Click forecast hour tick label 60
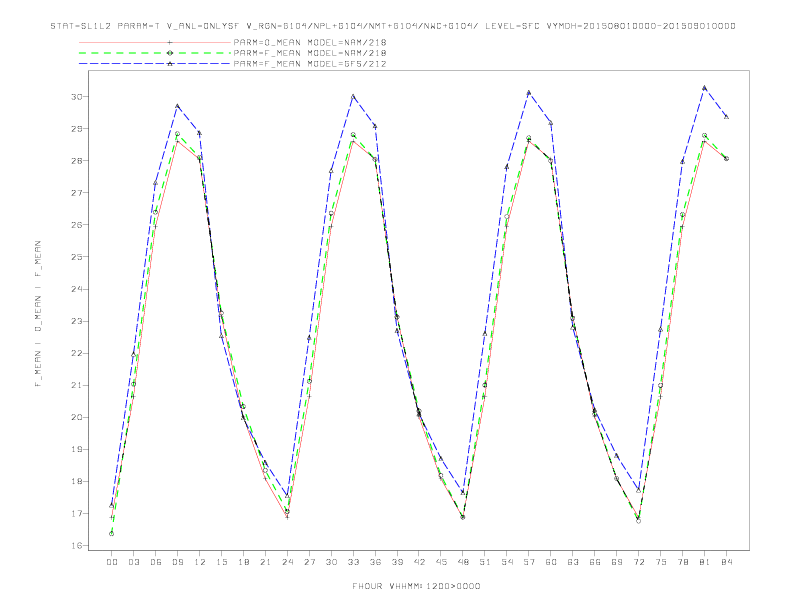 (x=551, y=562)
